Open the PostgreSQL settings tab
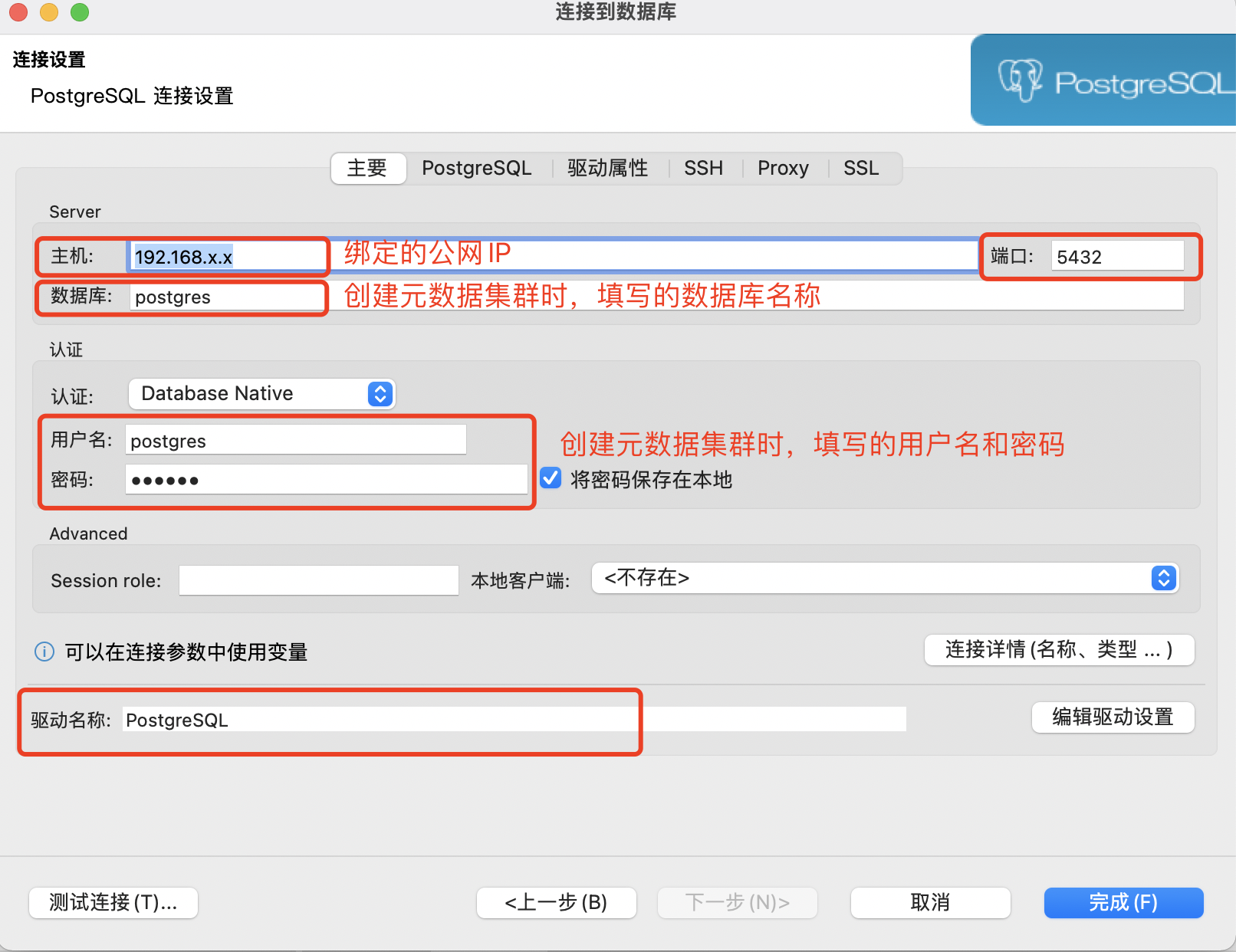The width and height of the screenshot is (1236, 952). pyautogui.click(x=477, y=168)
